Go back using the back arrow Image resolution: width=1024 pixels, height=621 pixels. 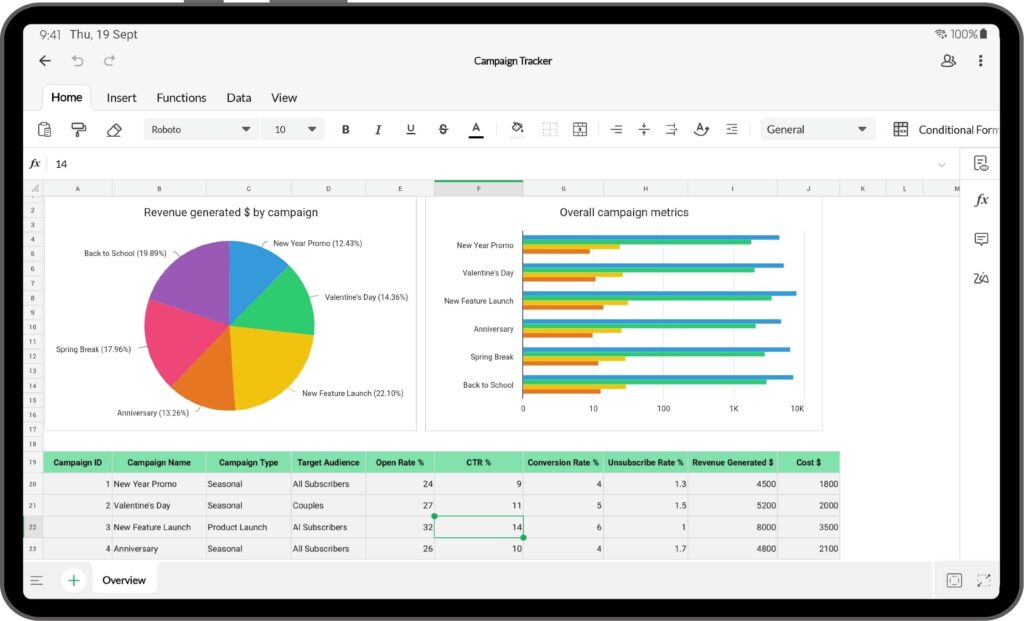pyautogui.click(x=45, y=61)
